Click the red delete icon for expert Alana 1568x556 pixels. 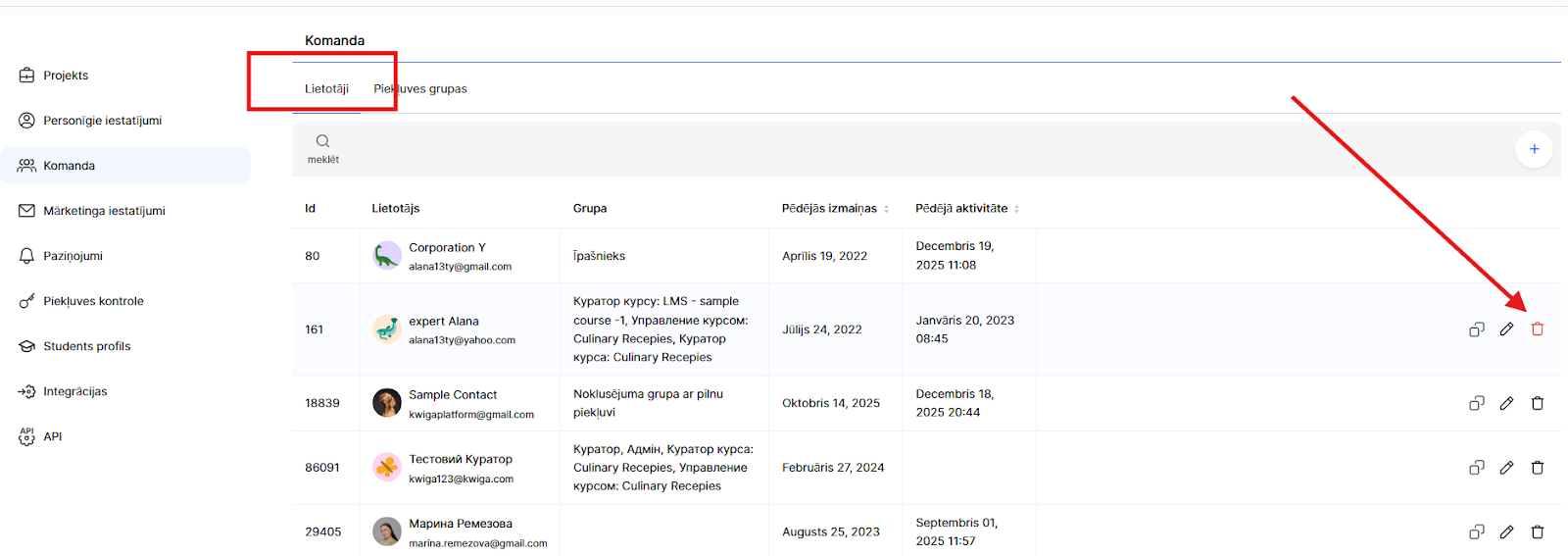click(1537, 329)
